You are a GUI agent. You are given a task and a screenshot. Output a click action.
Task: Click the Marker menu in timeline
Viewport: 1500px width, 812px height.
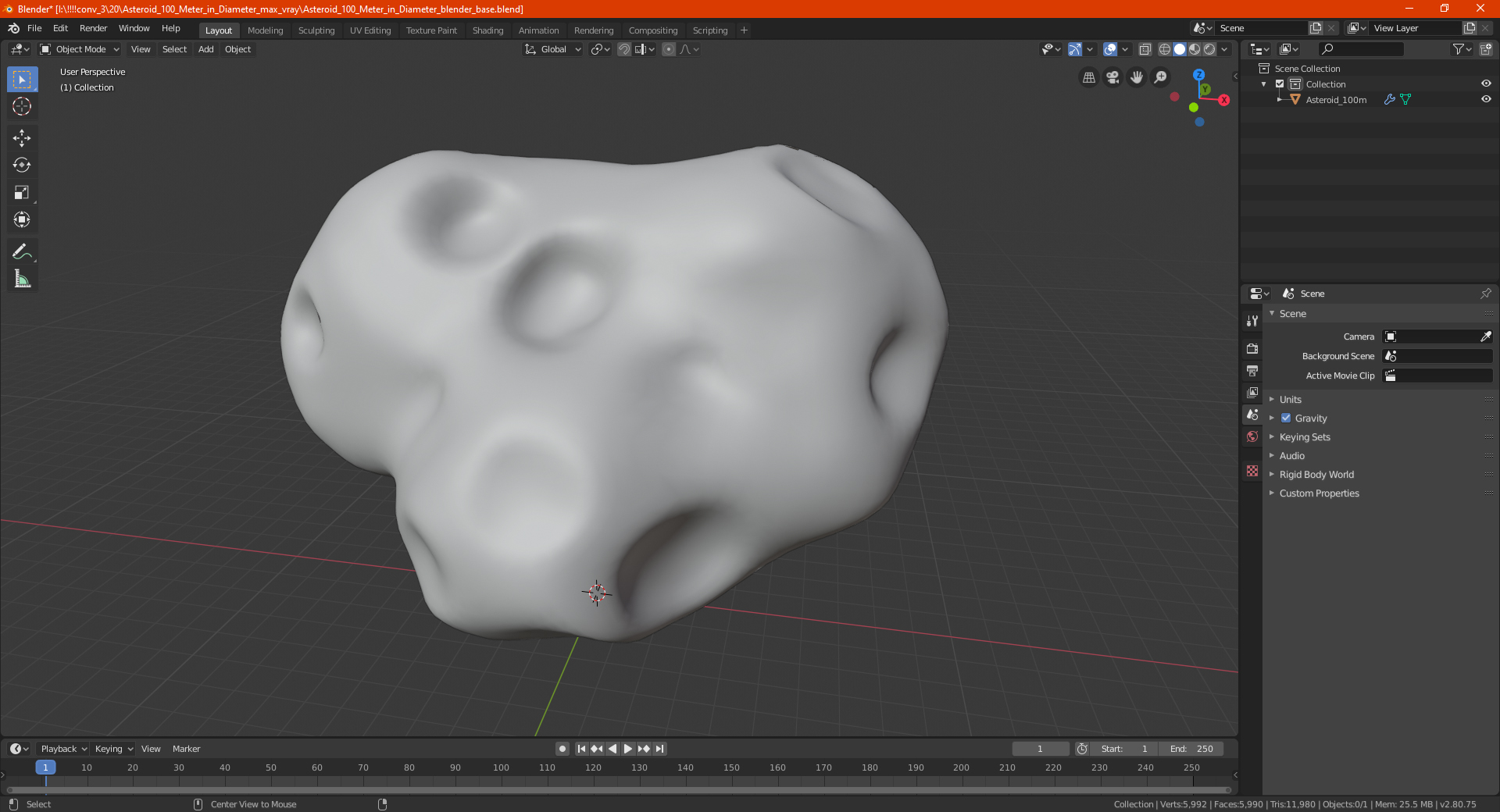[186, 749]
